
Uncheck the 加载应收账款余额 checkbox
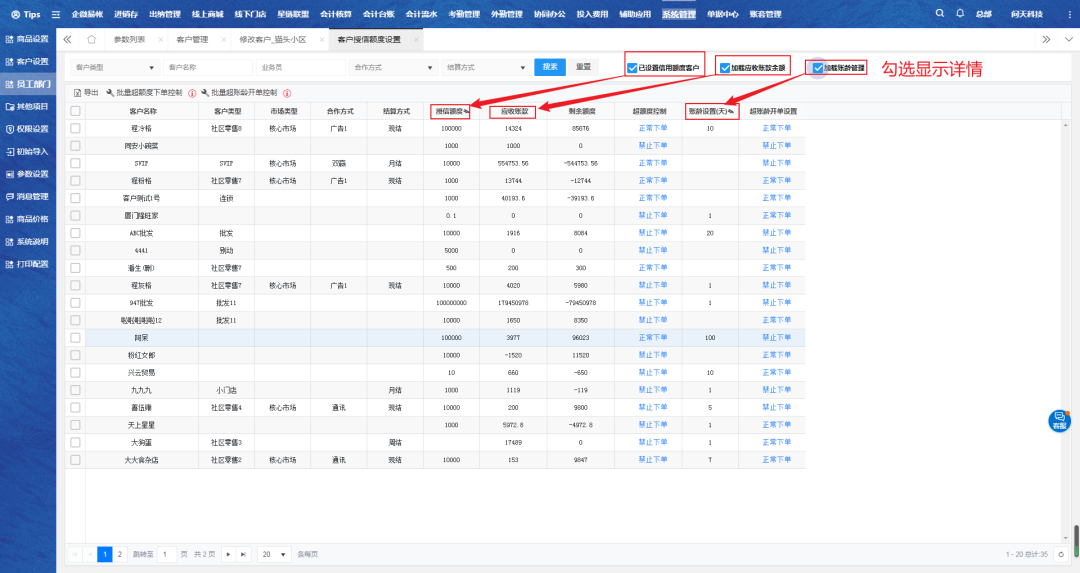tap(724, 69)
